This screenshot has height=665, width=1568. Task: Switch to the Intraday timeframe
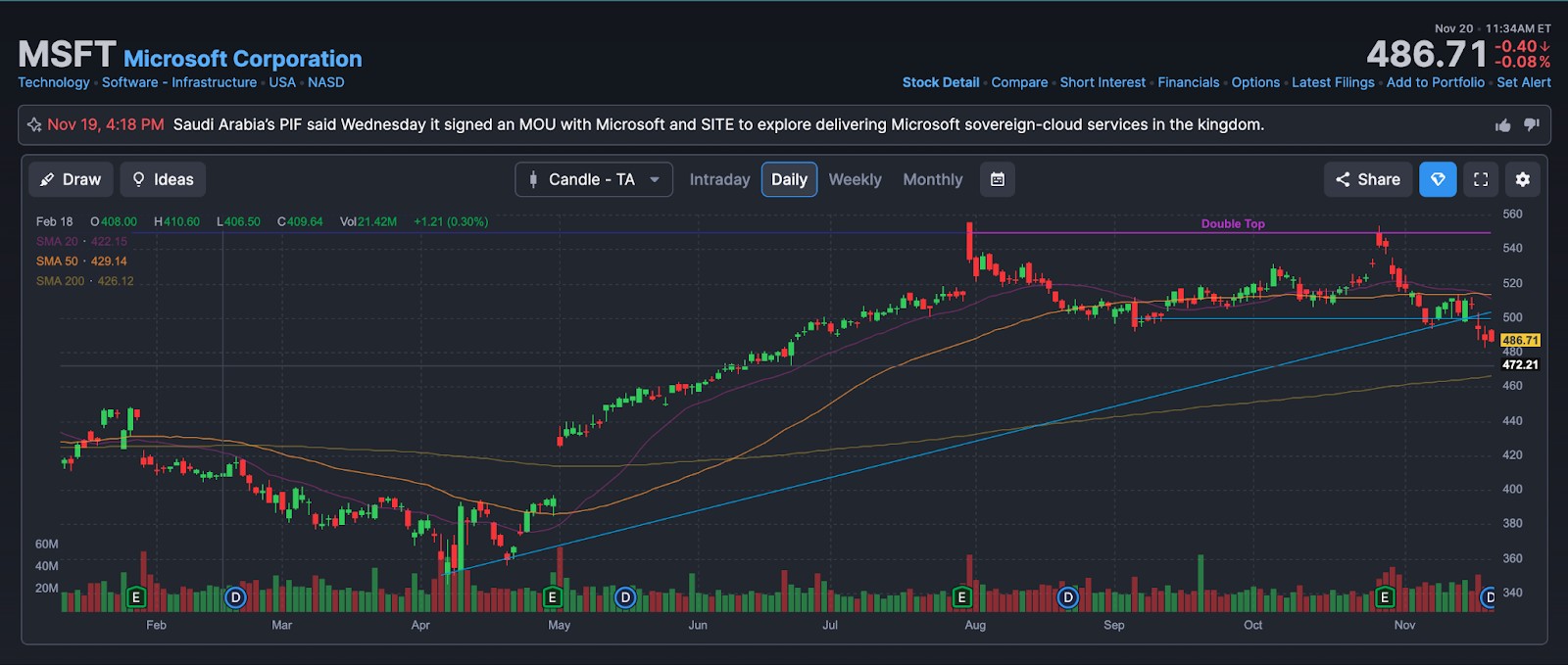click(x=719, y=179)
